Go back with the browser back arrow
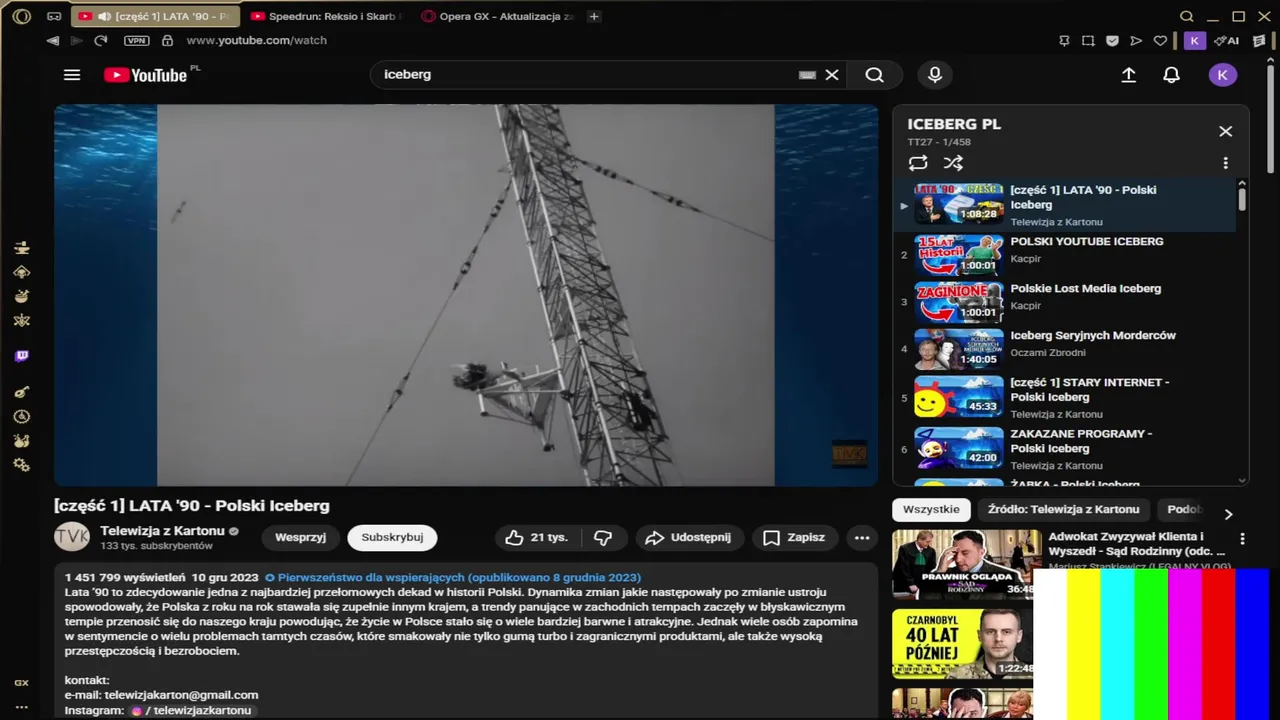This screenshot has width=1280, height=720. (53, 41)
